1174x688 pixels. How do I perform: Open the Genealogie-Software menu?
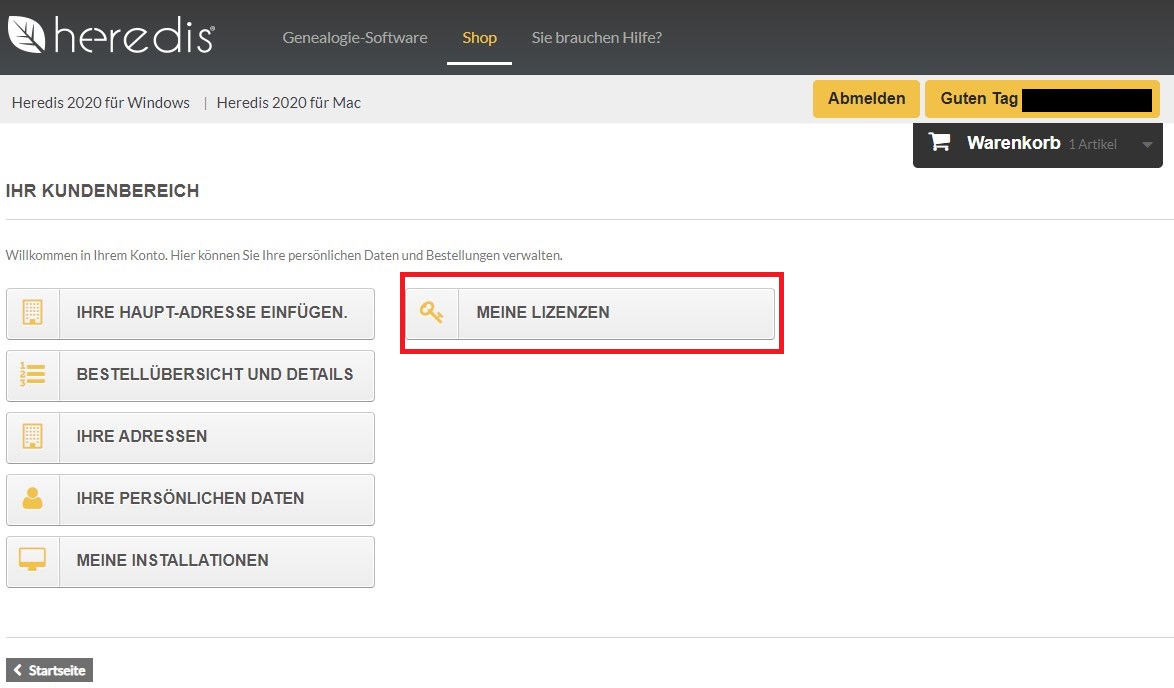(x=354, y=38)
